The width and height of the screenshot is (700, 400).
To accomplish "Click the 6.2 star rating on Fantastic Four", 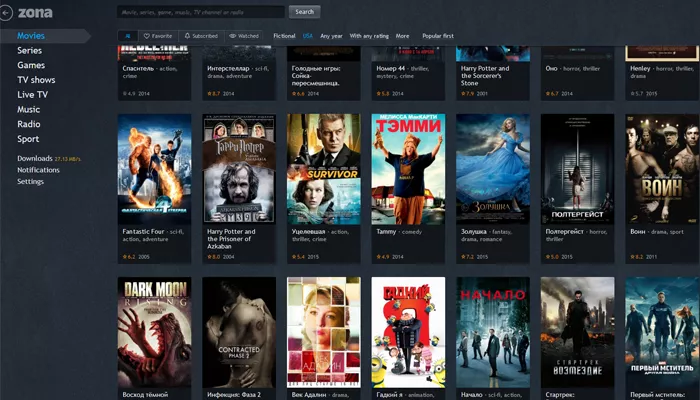I will tap(129, 257).
